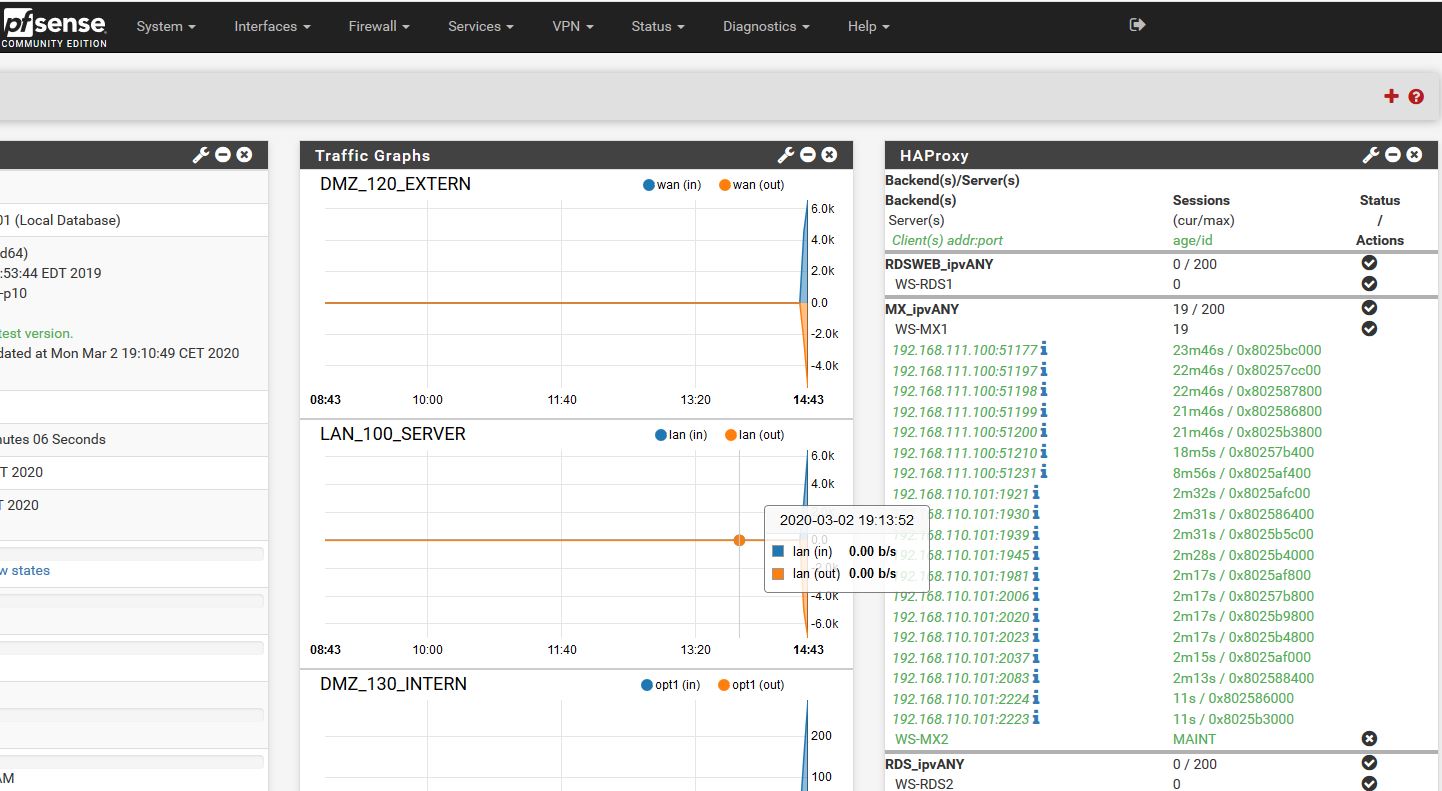The width and height of the screenshot is (1442, 791).
Task: Click status check icon for RDS_ipvANY backend
Action: coord(1369,763)
